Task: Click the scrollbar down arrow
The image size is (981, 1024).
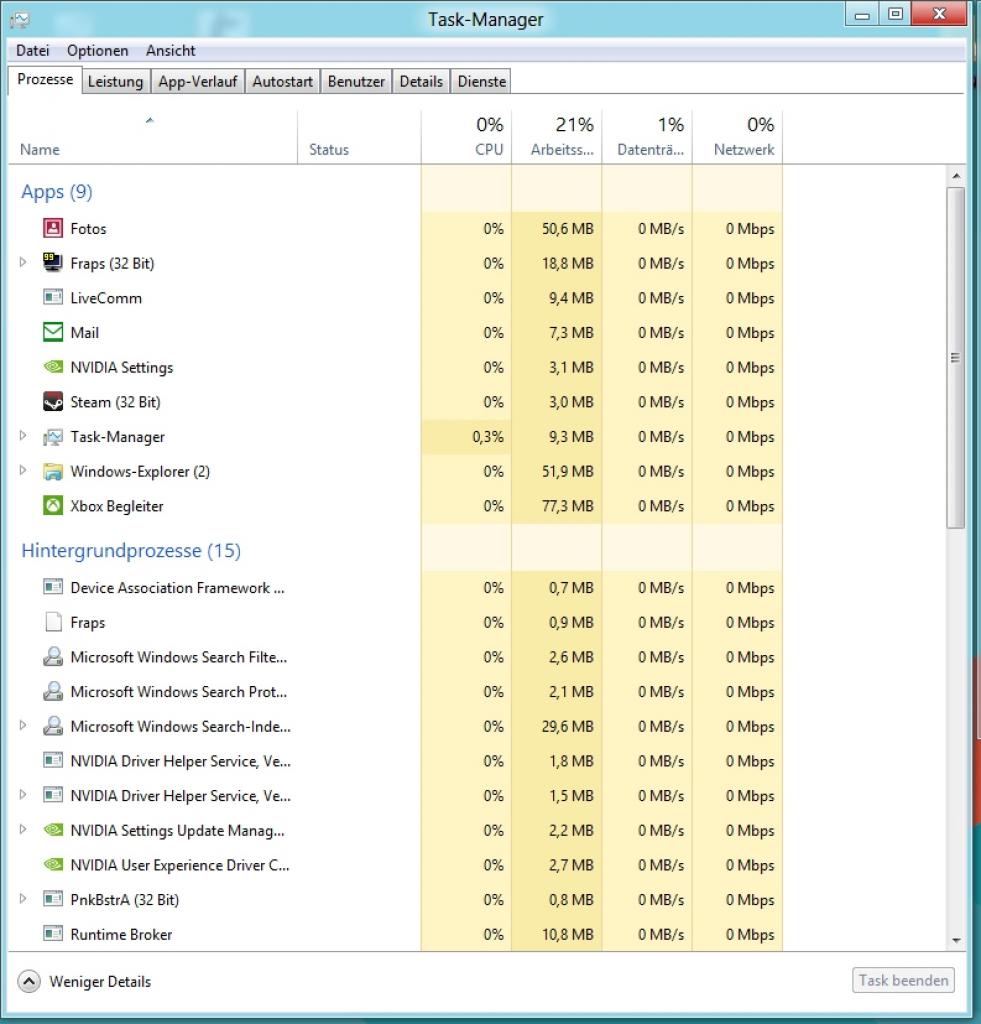Action: pyautogui.click(x=956, y=940)
